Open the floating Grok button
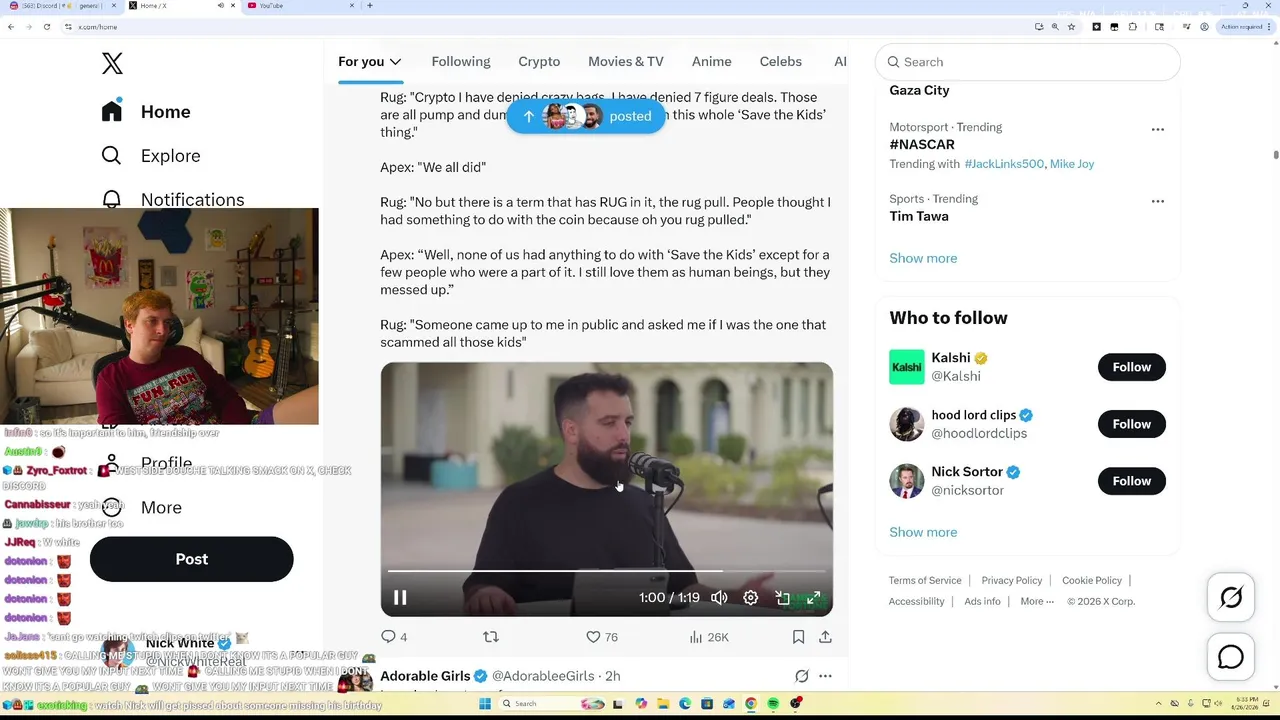Image resolution: width=1280 pixels, height=720 pixels. tap(1231, 598)
